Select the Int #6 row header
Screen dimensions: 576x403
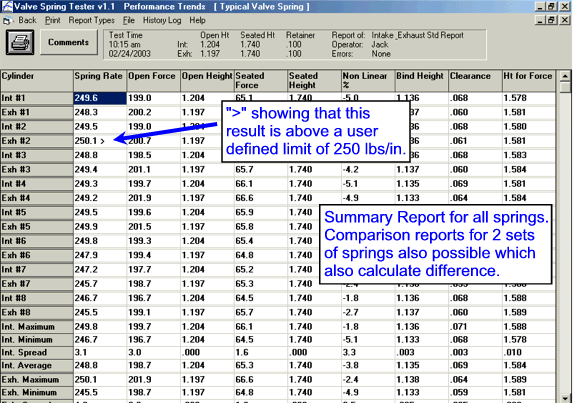tap(37, 241)
